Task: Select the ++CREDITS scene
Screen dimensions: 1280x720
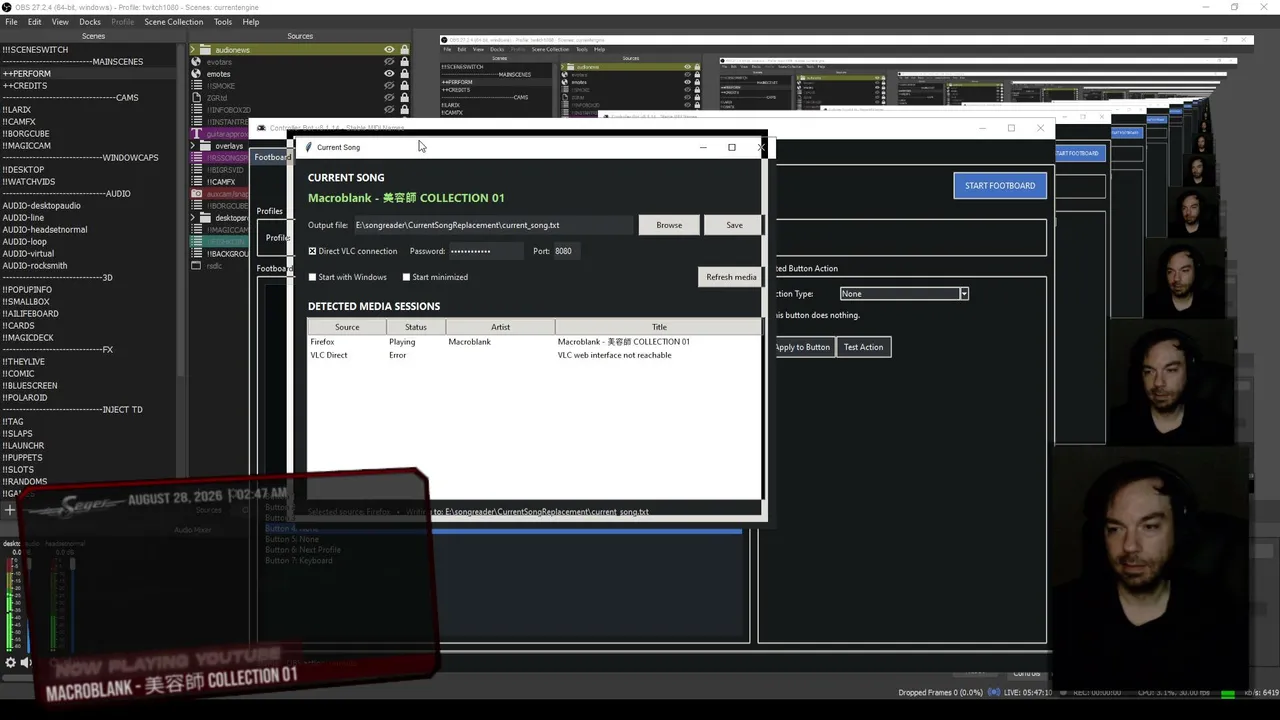Action: (90, 86)
